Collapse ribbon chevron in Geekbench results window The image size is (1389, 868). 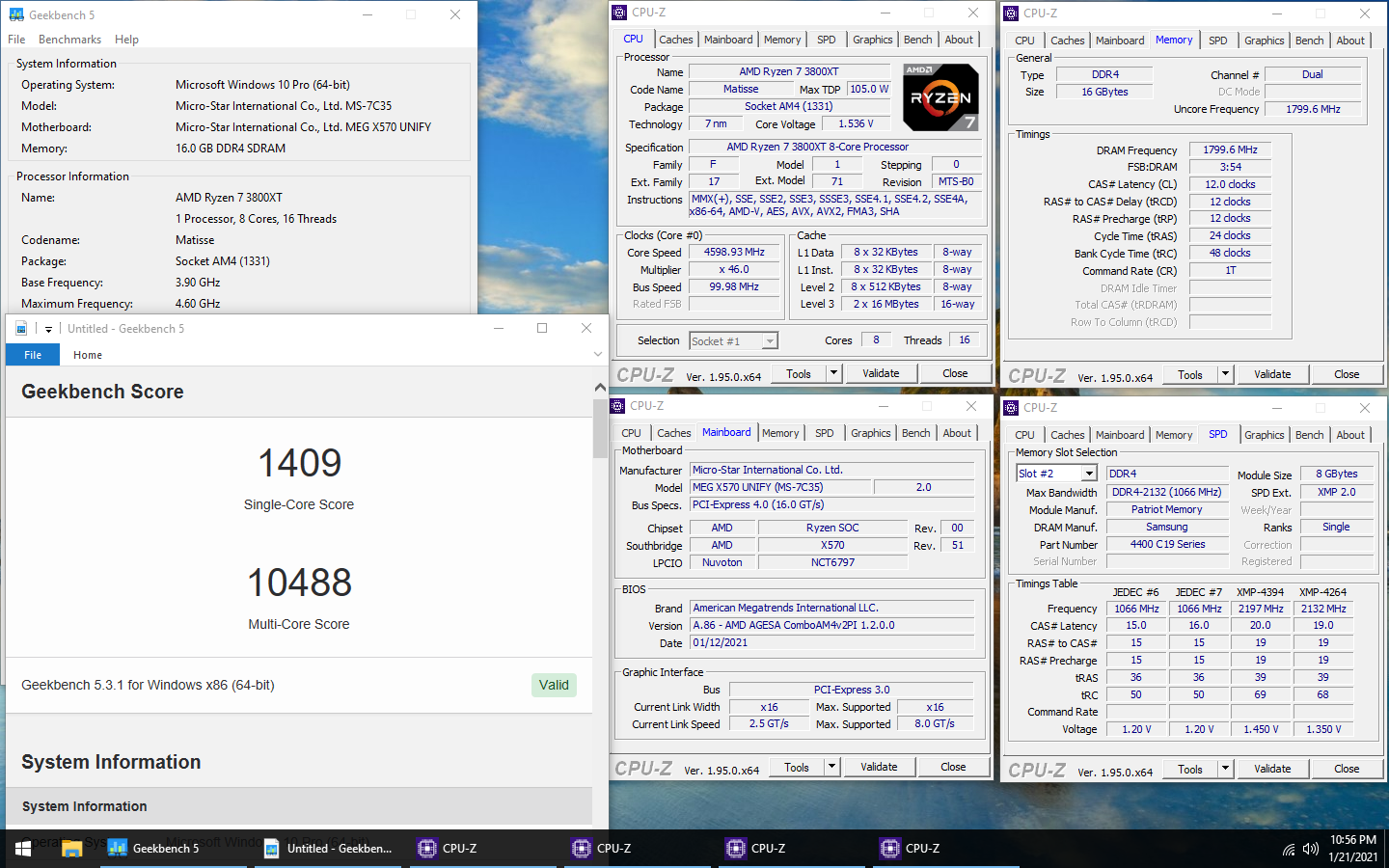coord(598,355)
